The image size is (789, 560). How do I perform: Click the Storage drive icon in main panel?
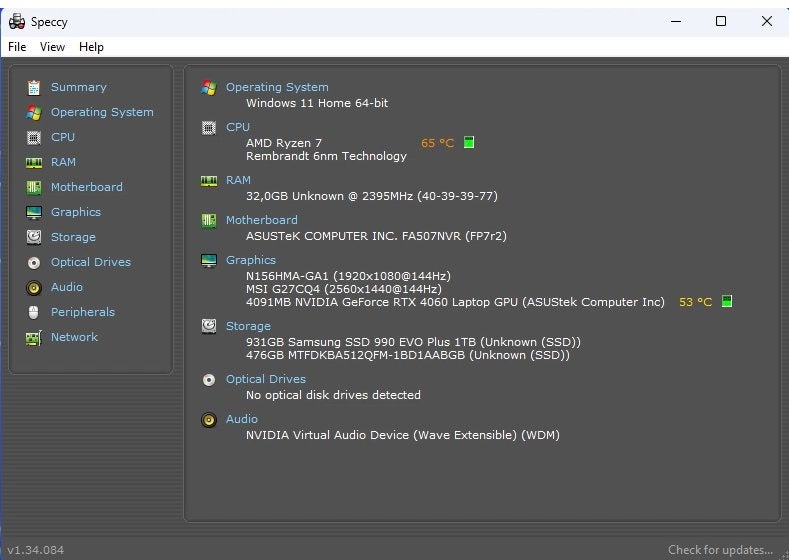coord(209,327)
